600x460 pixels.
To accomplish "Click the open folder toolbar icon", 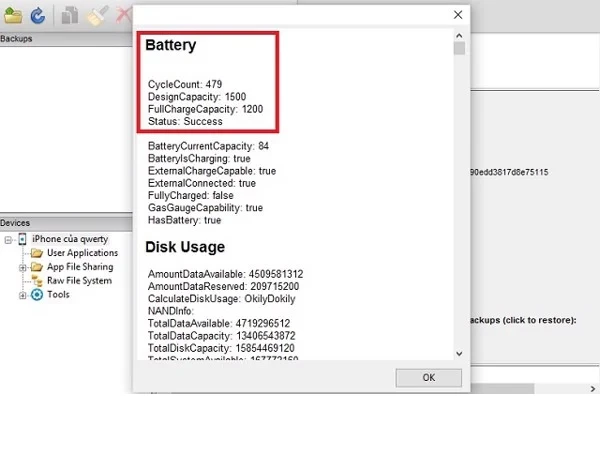I will (13, 15).
